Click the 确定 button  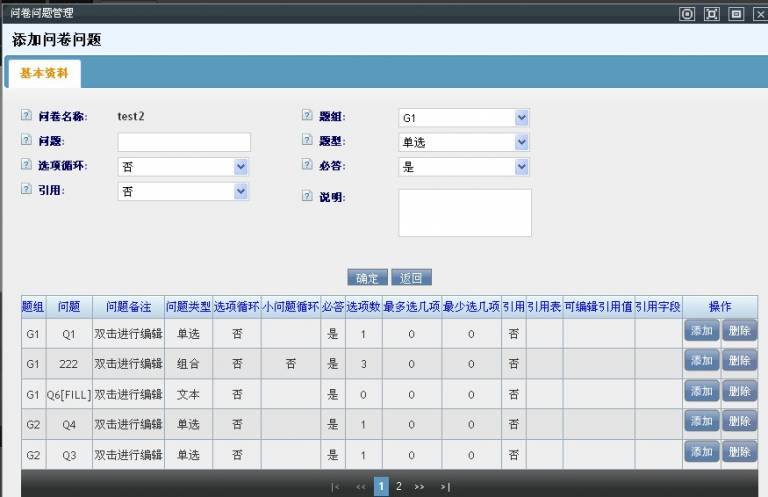pos(366,278)
